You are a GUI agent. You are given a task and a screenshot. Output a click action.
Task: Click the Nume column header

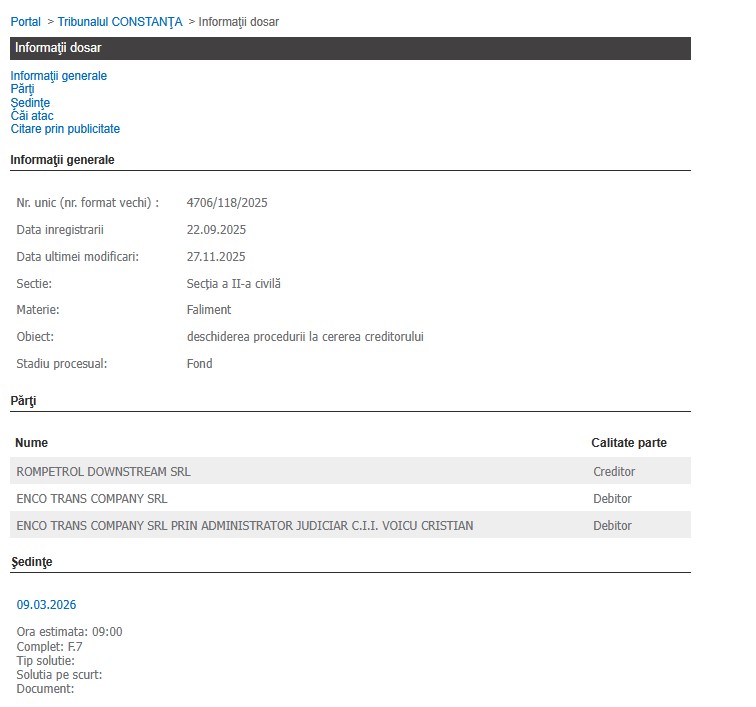31,443
